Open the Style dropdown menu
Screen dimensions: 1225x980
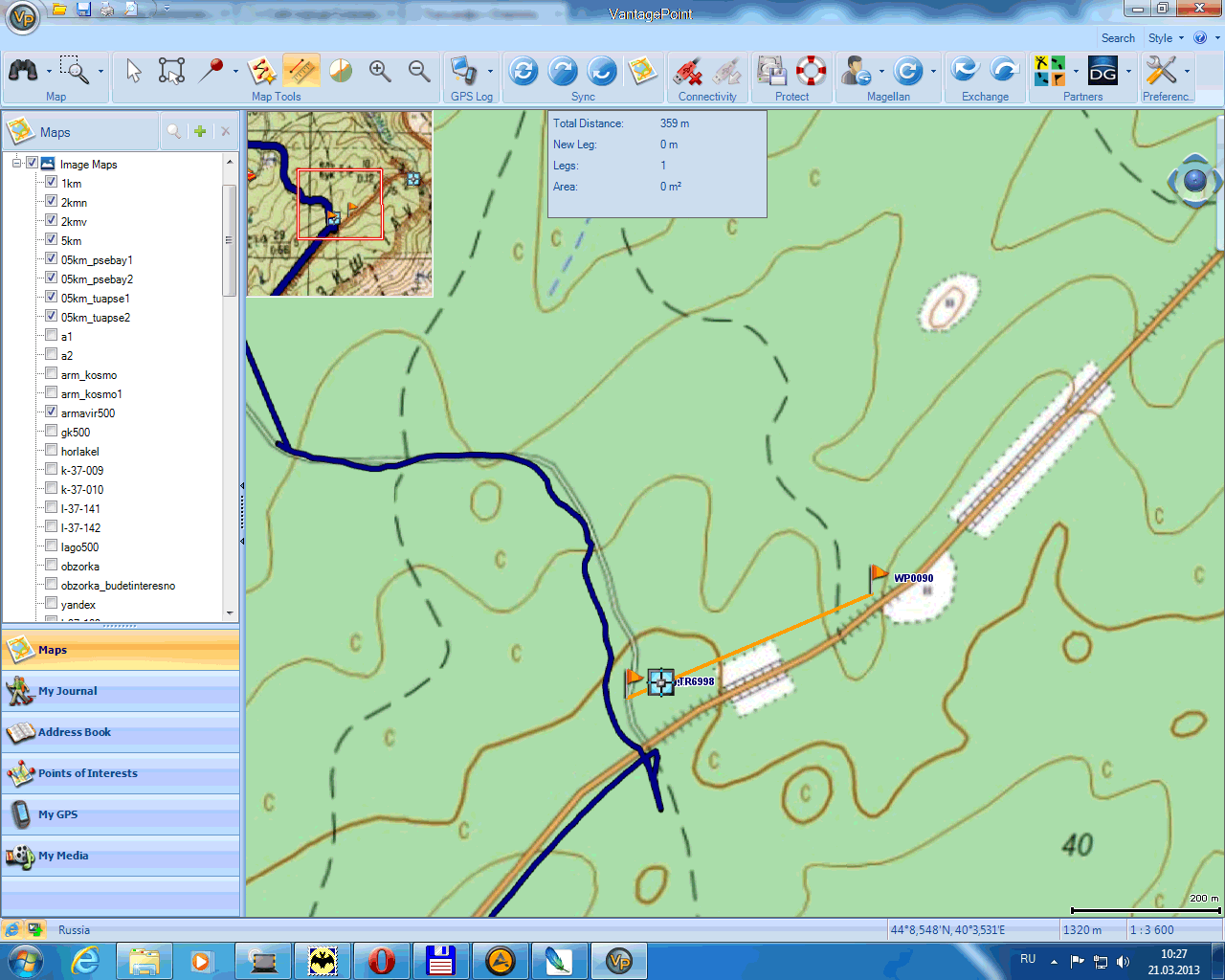1166,38
